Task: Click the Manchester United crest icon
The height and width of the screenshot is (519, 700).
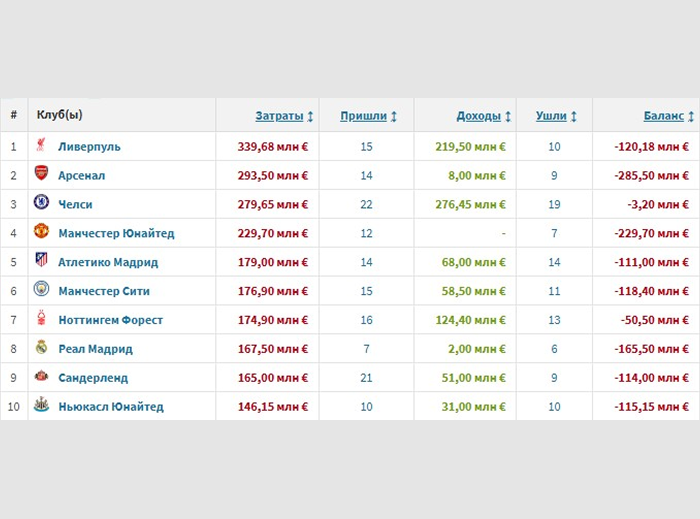Action: tap(41, 233)
